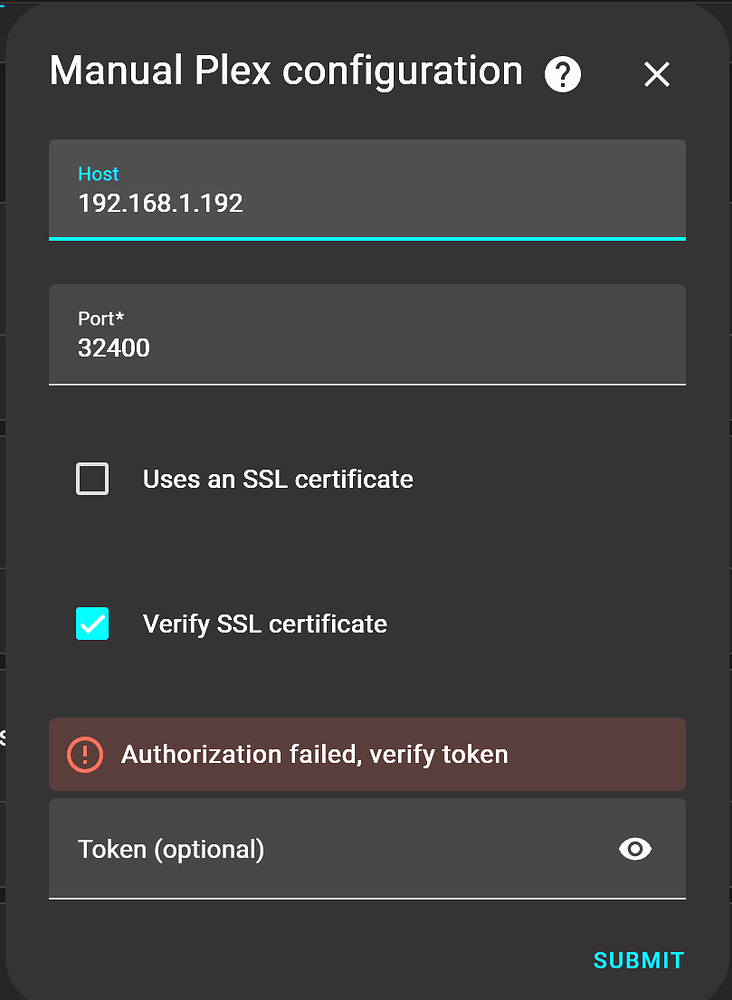Screen dimensions: 732x1000
Task: Disable the Verify SSL certificate option
Action: (x=92, y=623)
